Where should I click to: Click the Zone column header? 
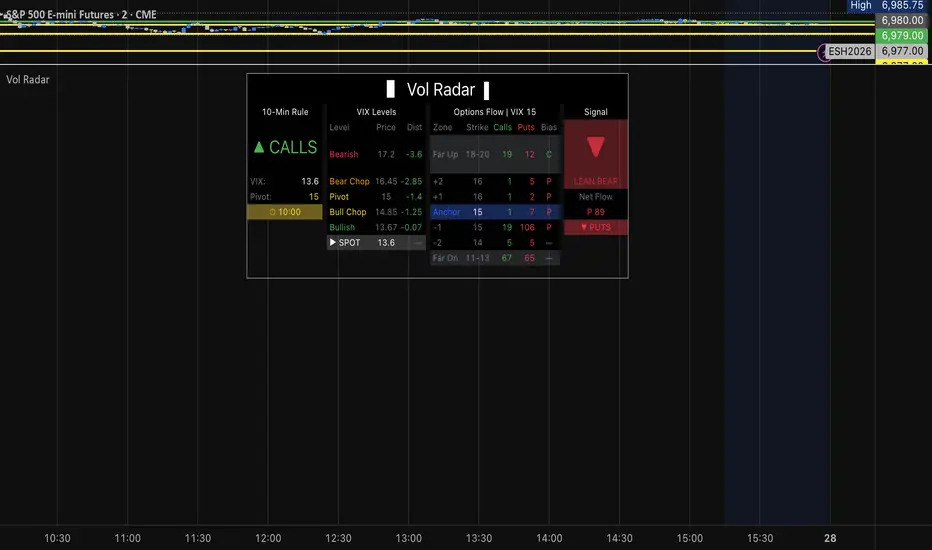(x=442, y=127)
